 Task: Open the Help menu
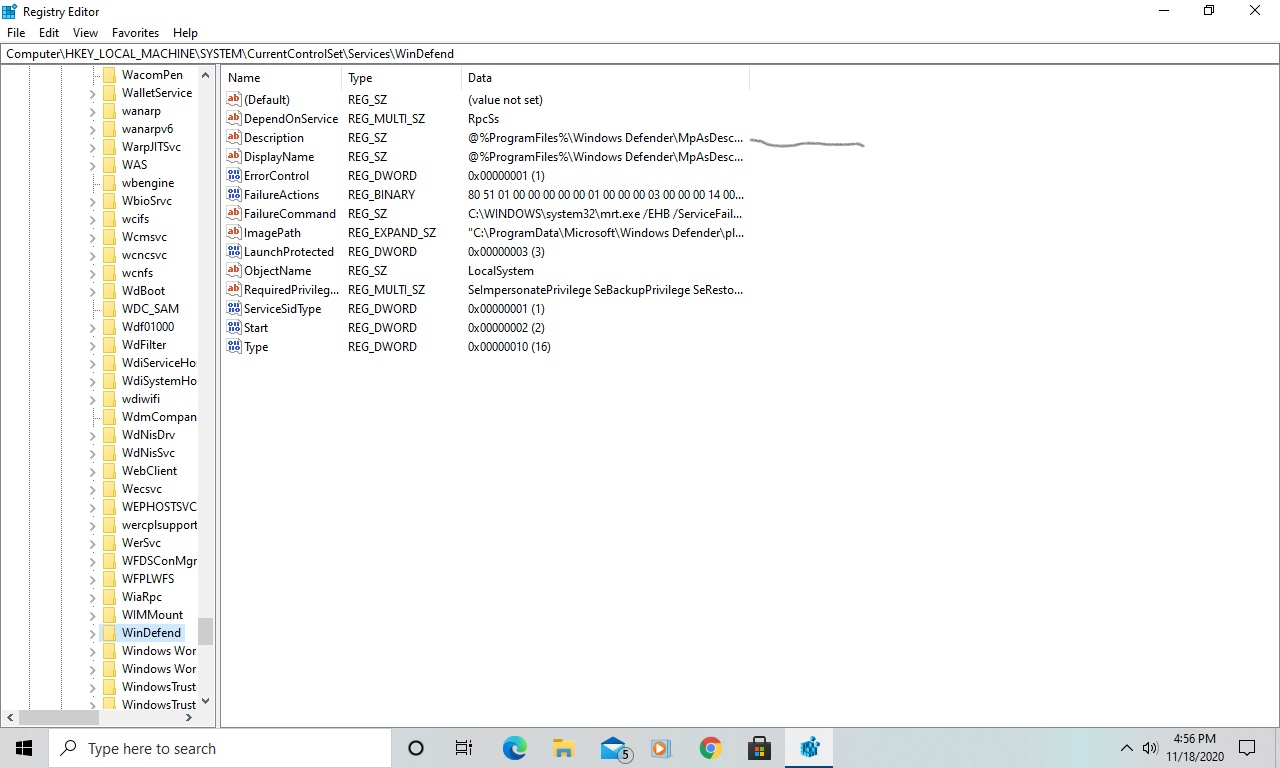pyautogui.click(x=185, y=33)
